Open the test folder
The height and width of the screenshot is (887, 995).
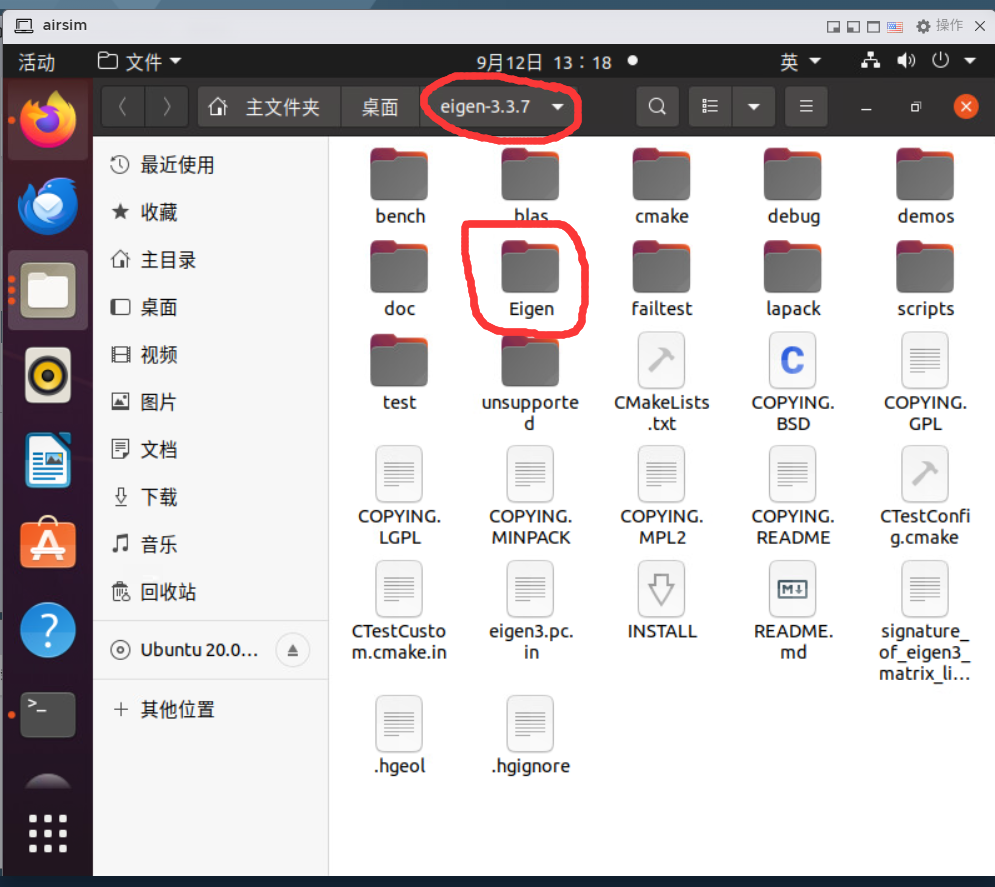399,373
